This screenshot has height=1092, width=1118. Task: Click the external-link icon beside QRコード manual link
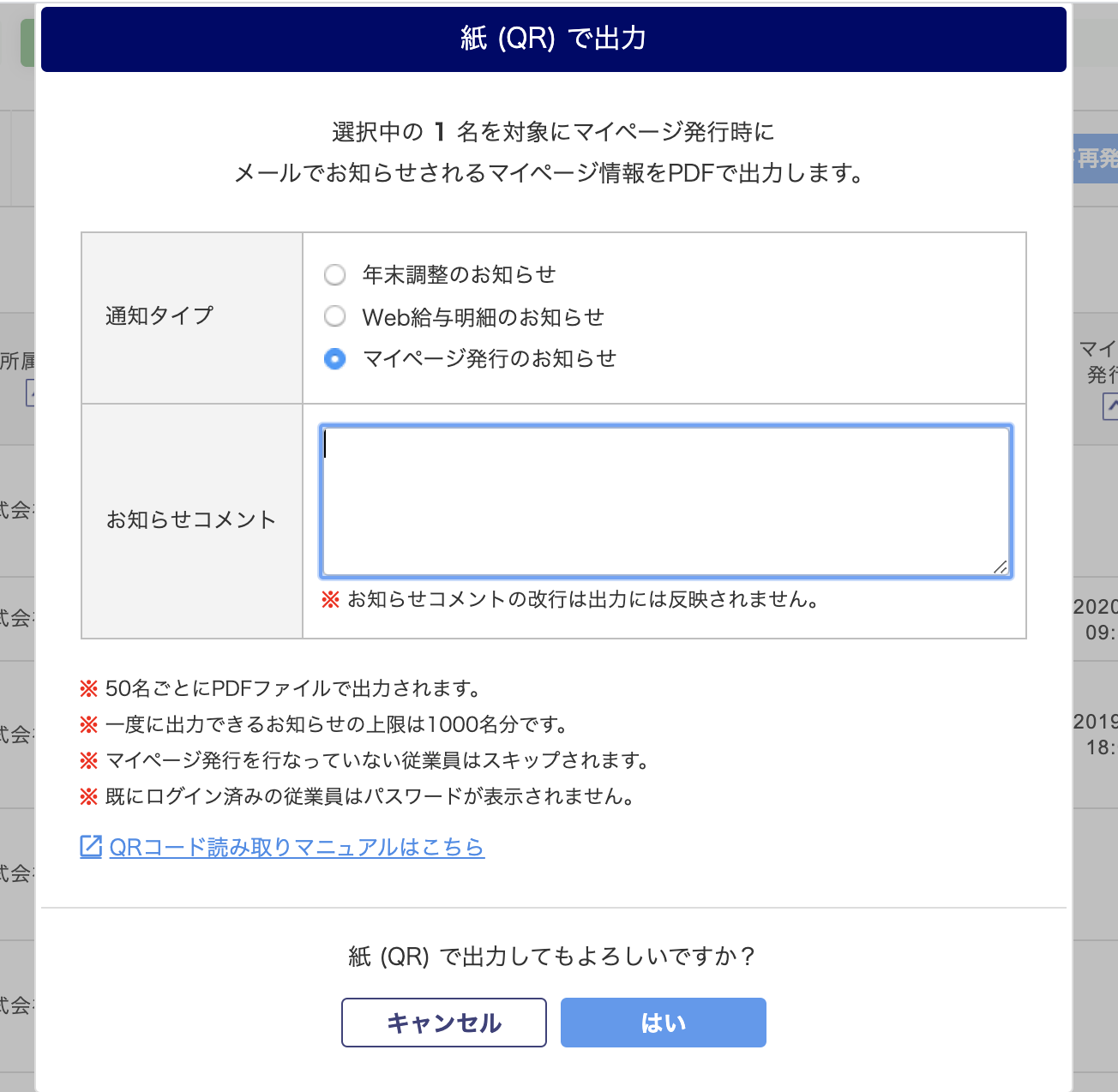coord(91,846)
